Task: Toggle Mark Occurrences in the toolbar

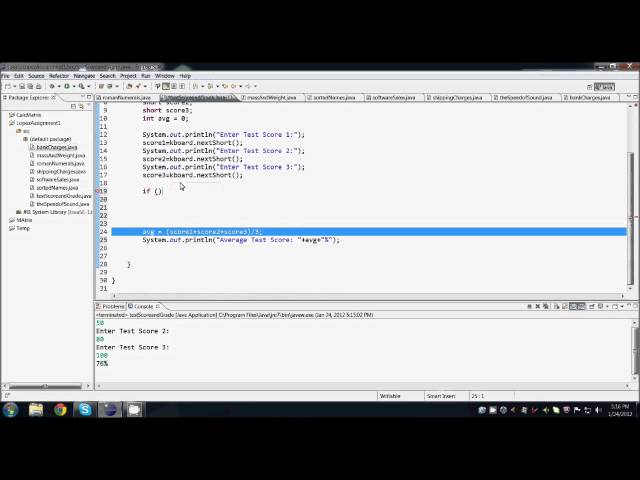Action: click(x=166, y=86)
